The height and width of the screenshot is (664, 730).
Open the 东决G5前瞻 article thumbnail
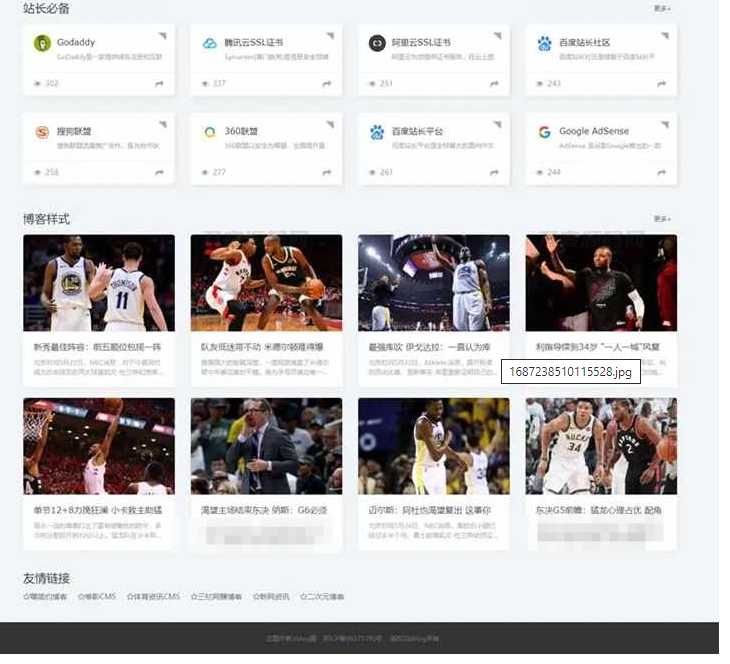click(x=601, y=446)
